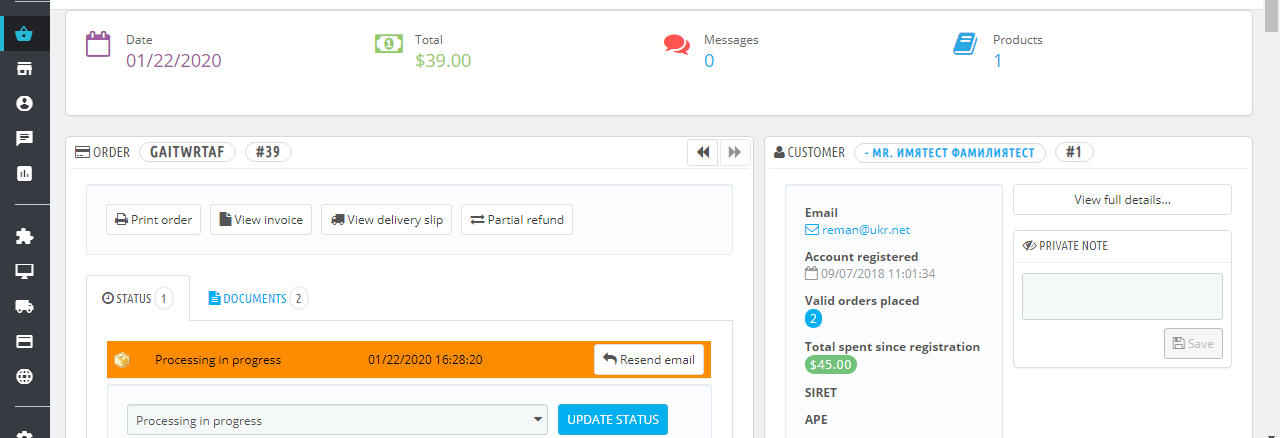View full details of customer
This screenshot has width=1280, height=438.
(1122, 199)
